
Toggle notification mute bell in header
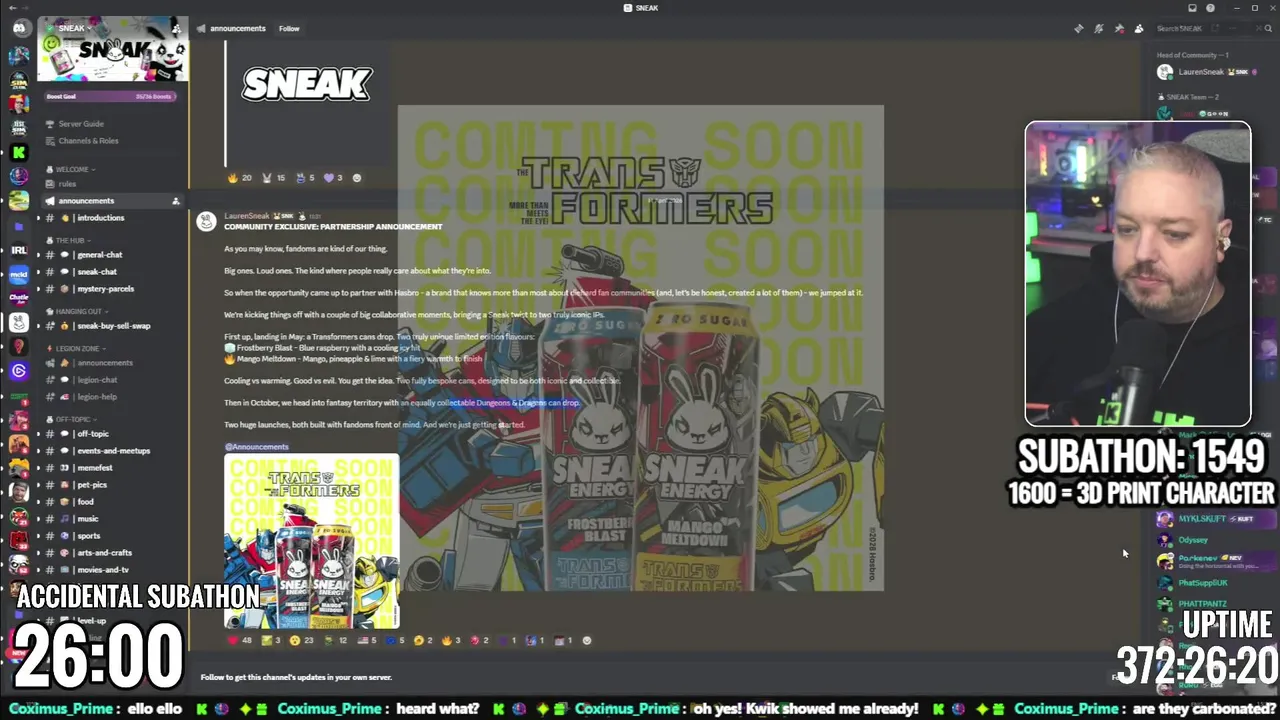pyautogui.click(x=1098, y=28)
